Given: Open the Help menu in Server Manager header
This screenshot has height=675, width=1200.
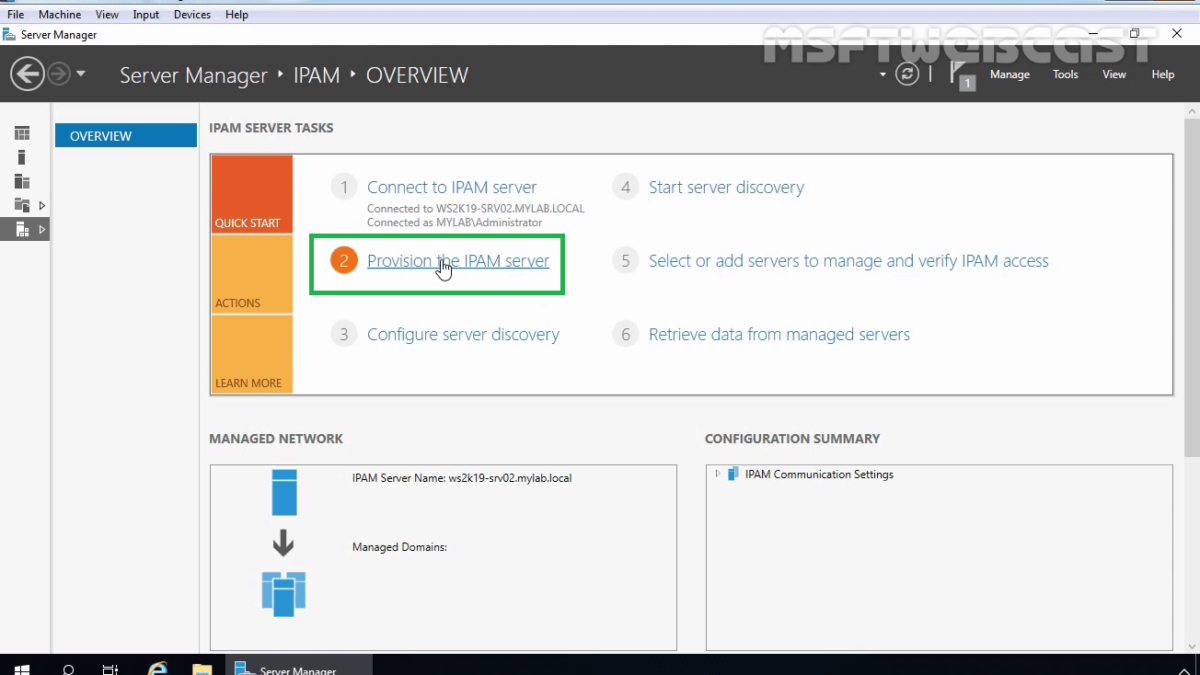Looking at the screenshot, I should pyautogui.click(x=1162, y=74).
